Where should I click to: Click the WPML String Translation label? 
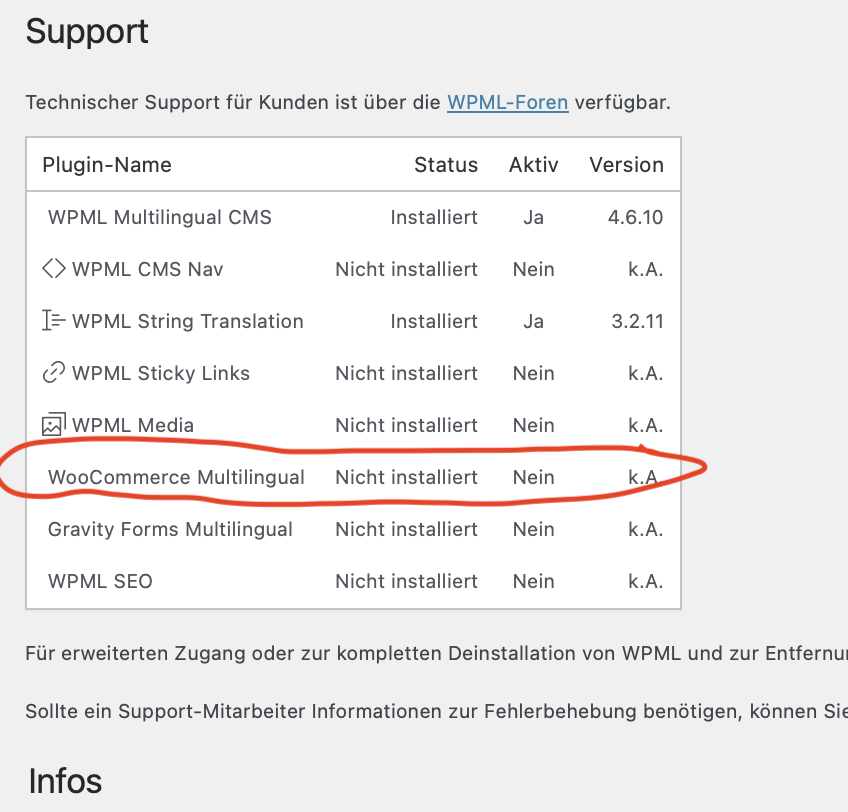click(x=188, y=321)
